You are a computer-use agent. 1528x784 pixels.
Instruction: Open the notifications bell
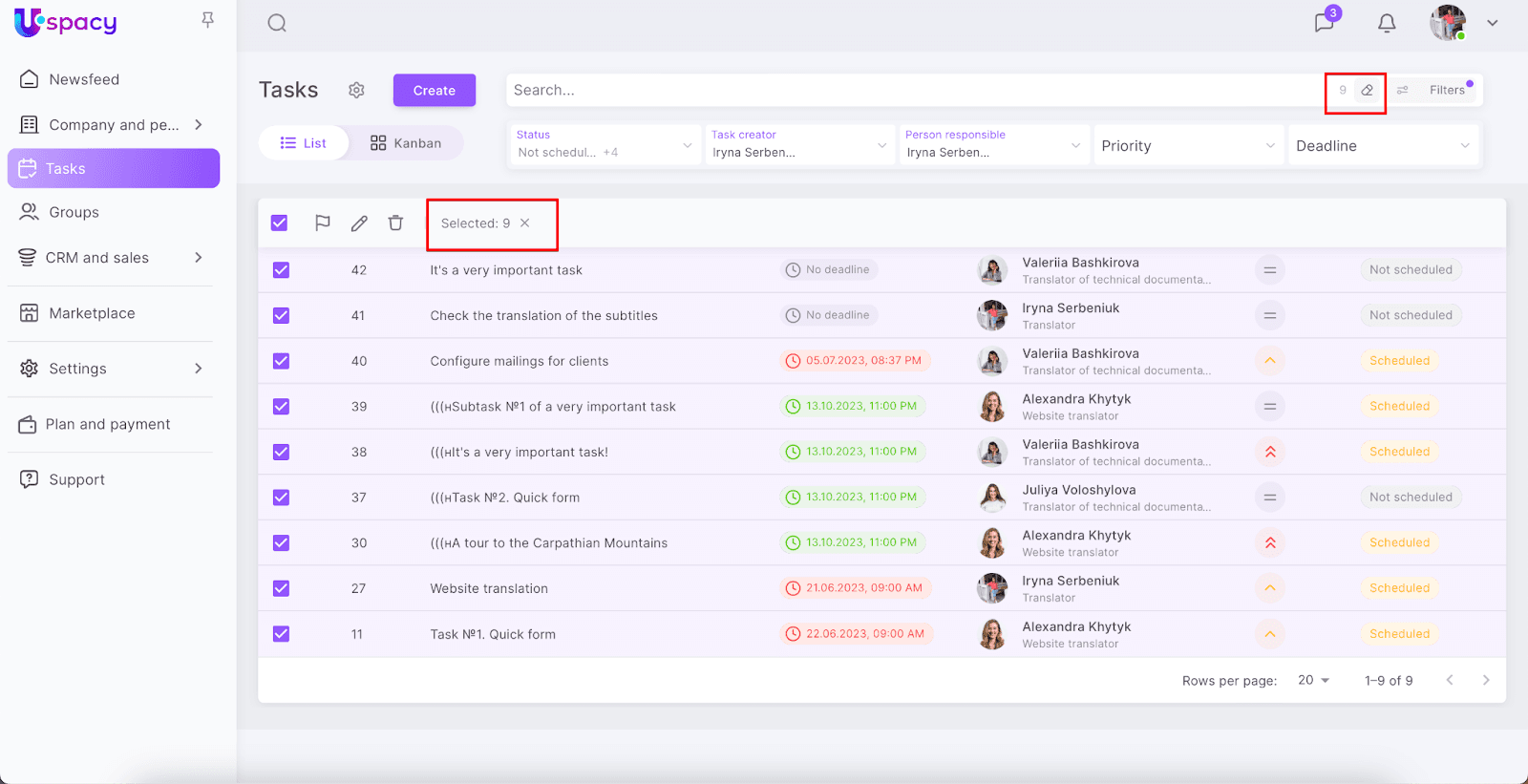1387,23
